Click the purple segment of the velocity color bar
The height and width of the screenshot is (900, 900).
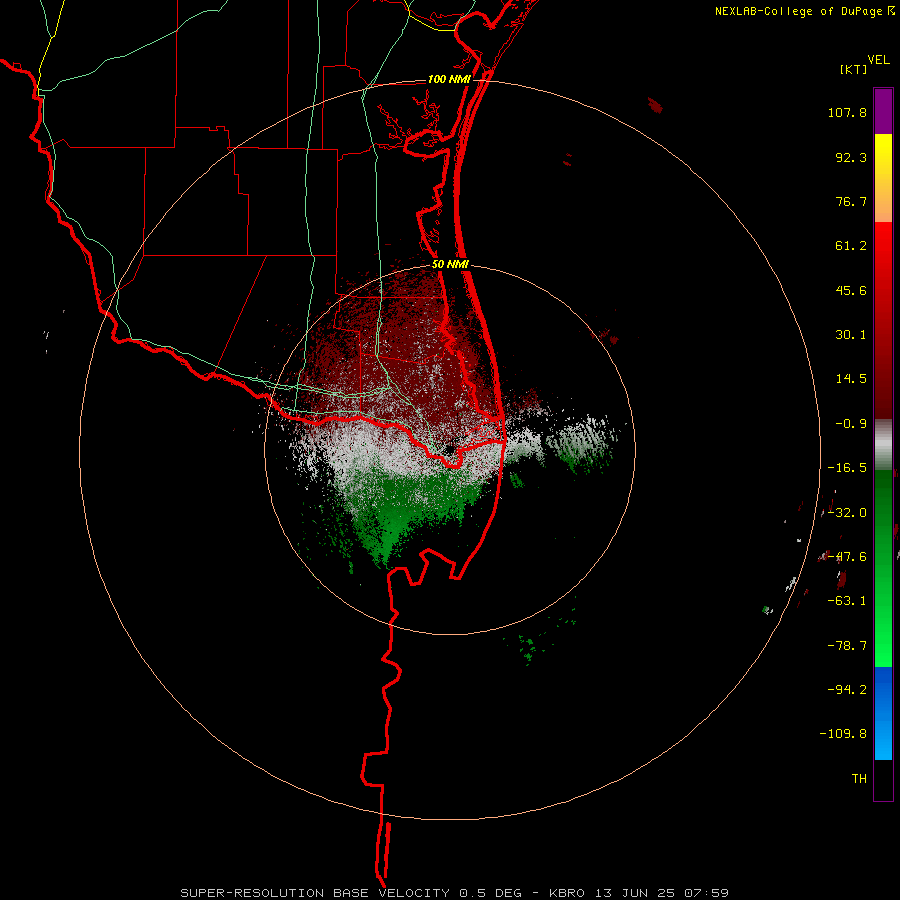point(883,111)
